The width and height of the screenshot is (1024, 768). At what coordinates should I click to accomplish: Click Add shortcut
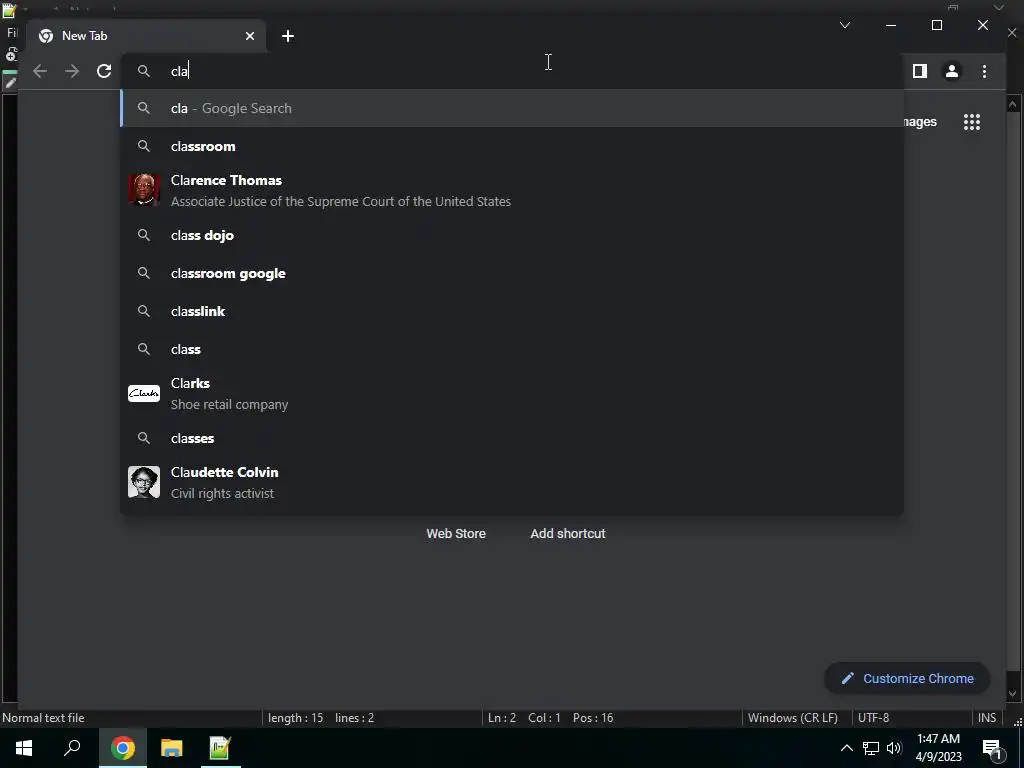(568, 534)
